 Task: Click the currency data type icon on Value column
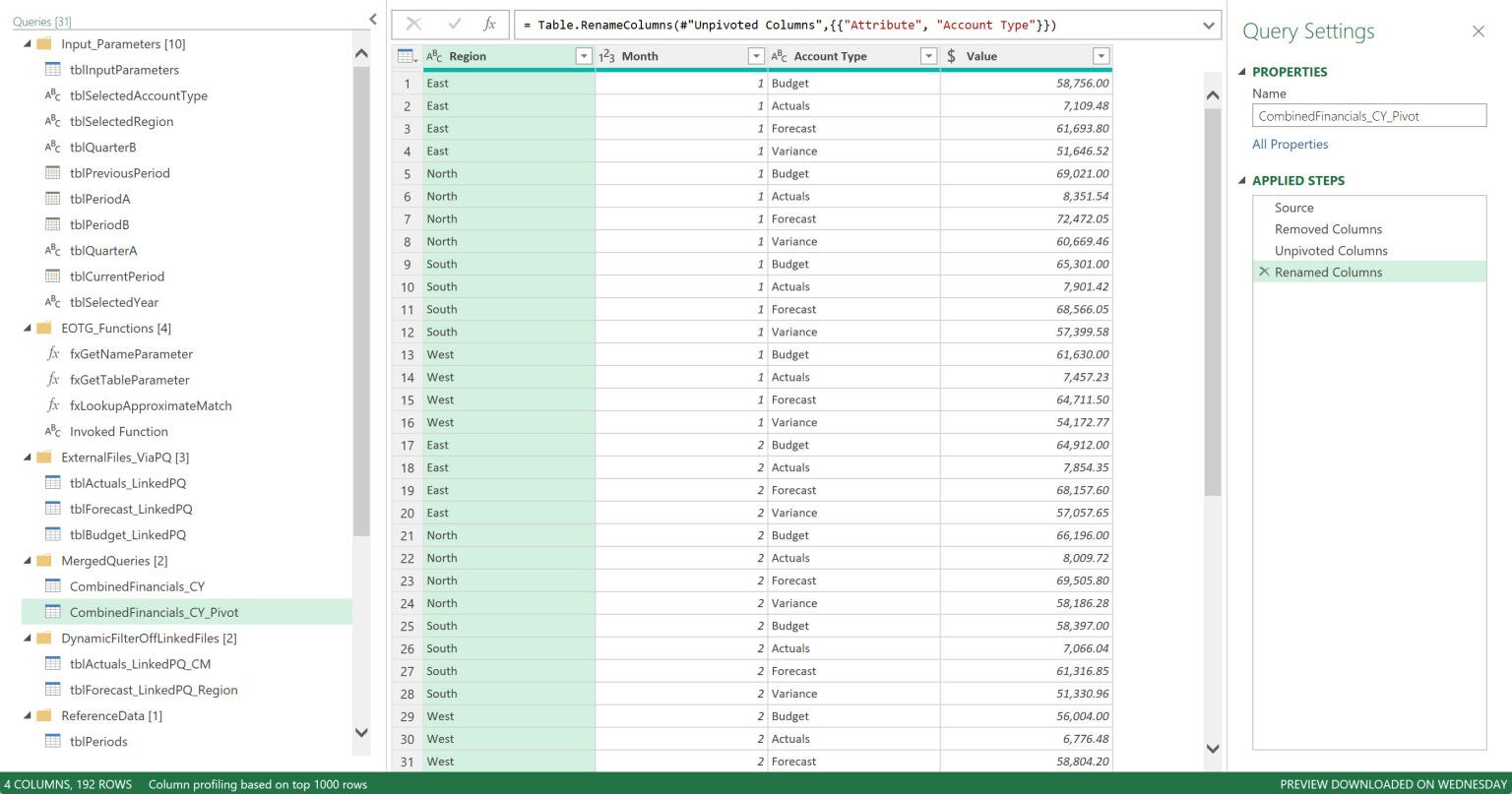coord(950,56)
